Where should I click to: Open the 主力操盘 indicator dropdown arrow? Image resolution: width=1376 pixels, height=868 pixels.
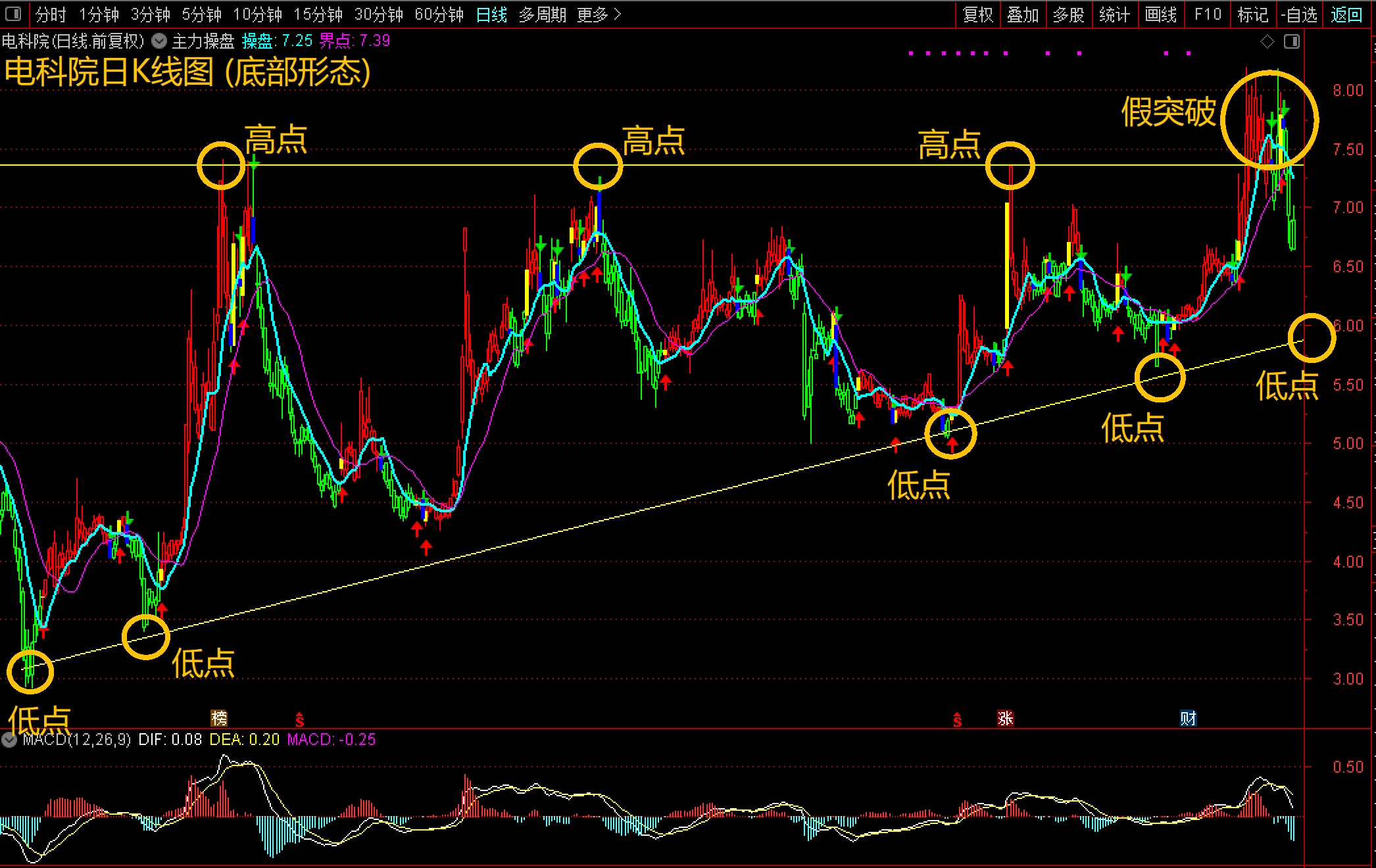[x=159, y=41]
